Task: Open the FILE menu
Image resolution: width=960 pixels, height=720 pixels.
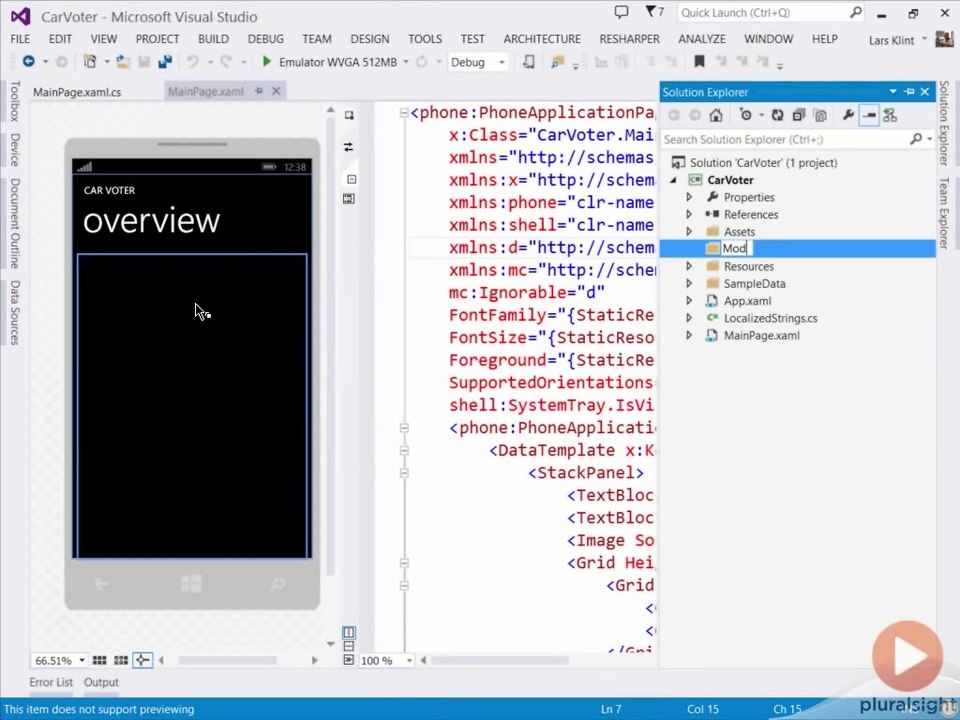Action: 20,39
